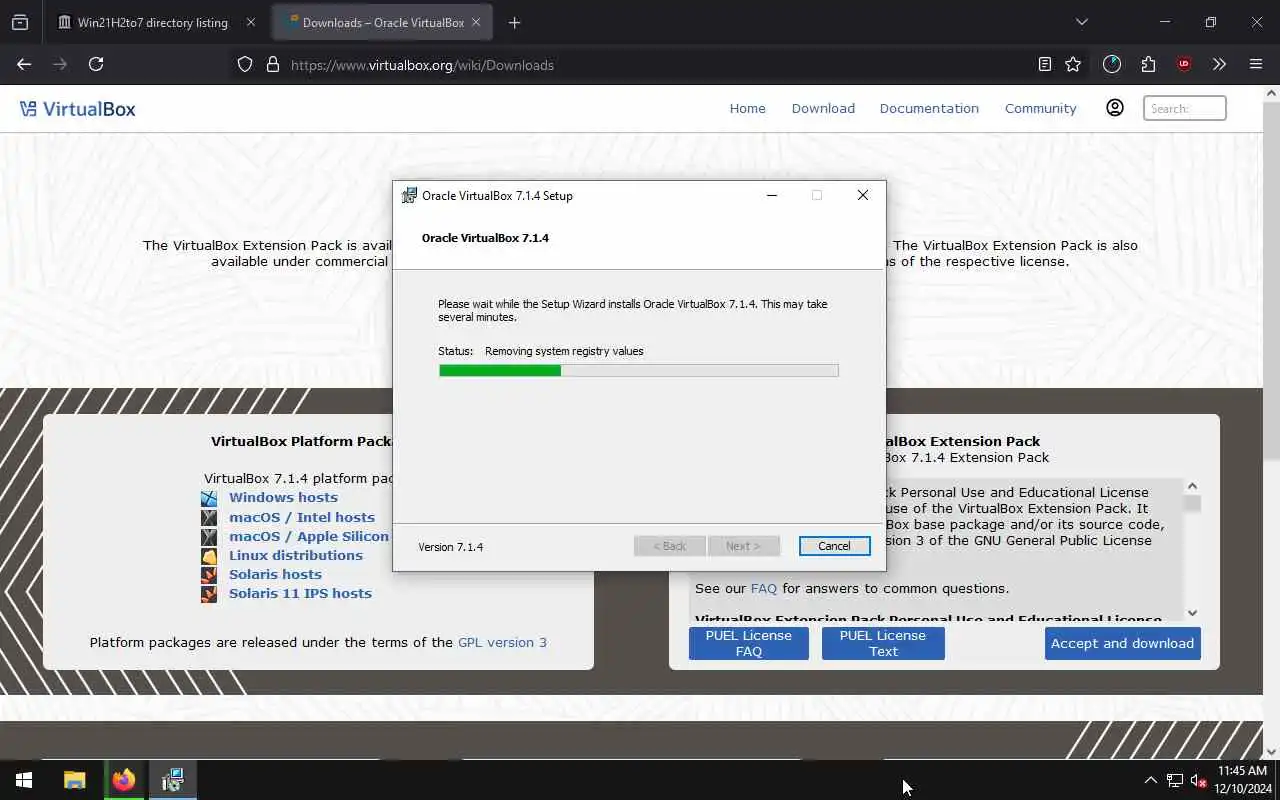Open the Documentation menu item
This screenshot has height=800, width=1280.
click(x=929, y=108)
